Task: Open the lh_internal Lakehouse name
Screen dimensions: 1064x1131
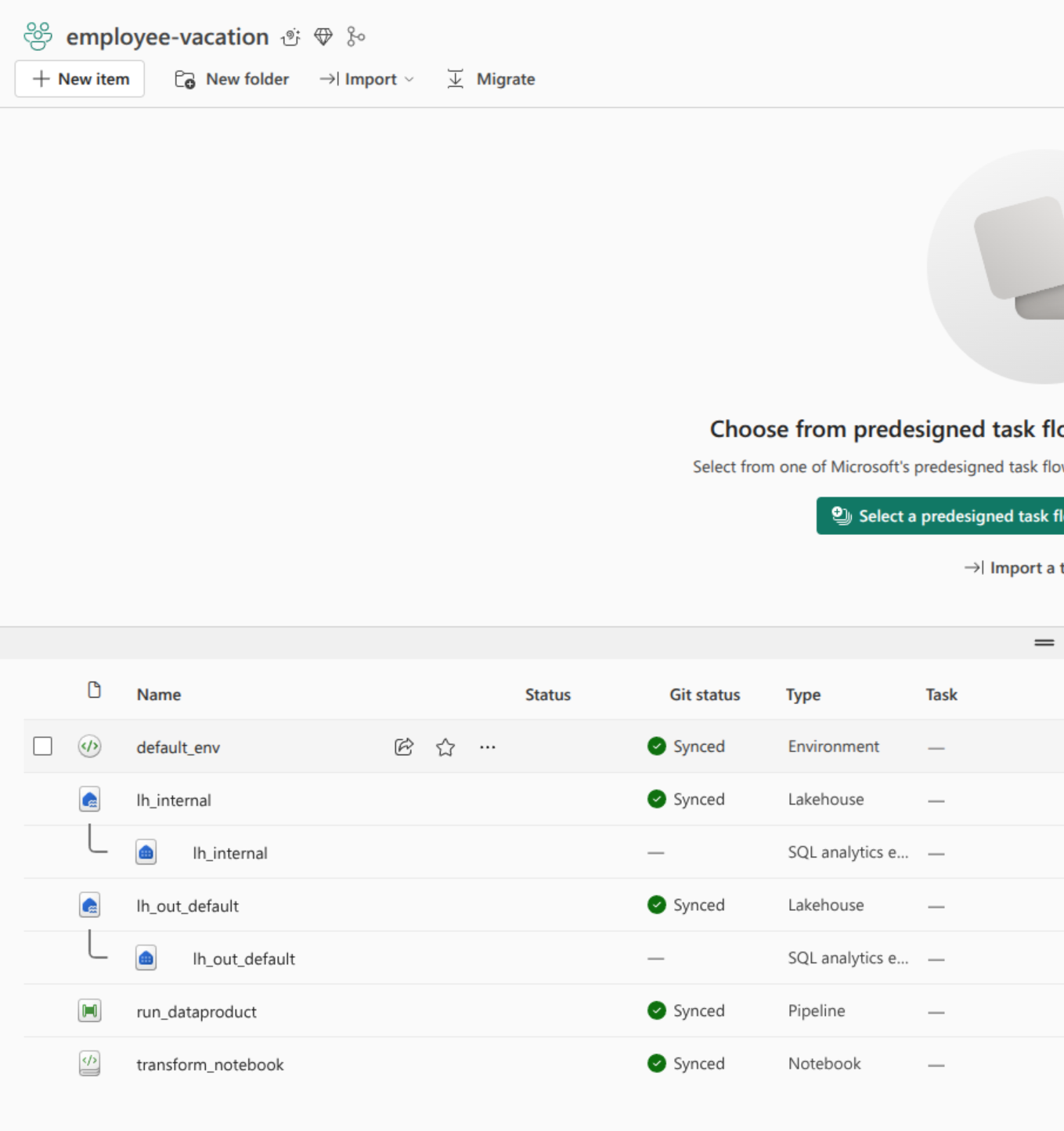Action: click(174, 800)
